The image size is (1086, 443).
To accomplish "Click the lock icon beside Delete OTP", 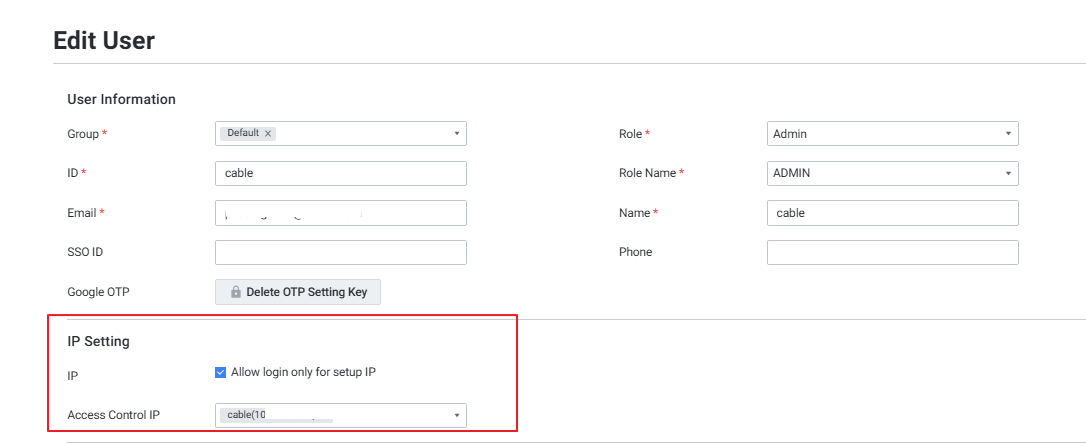I will coord(236,293).
